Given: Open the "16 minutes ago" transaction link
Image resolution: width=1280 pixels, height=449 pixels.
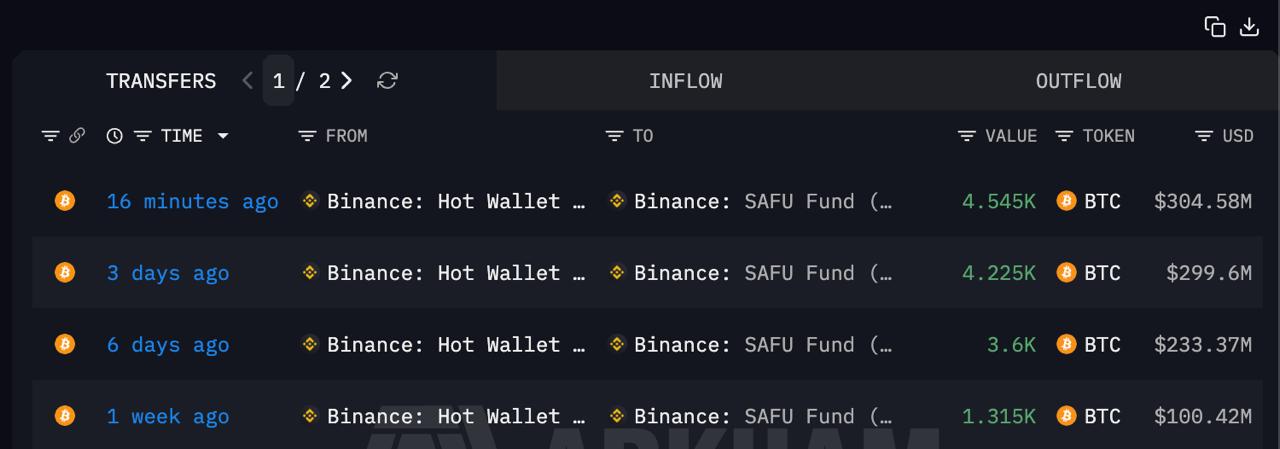Looking at the screenshot, I should pyautogui.click(x=192, y=201).
